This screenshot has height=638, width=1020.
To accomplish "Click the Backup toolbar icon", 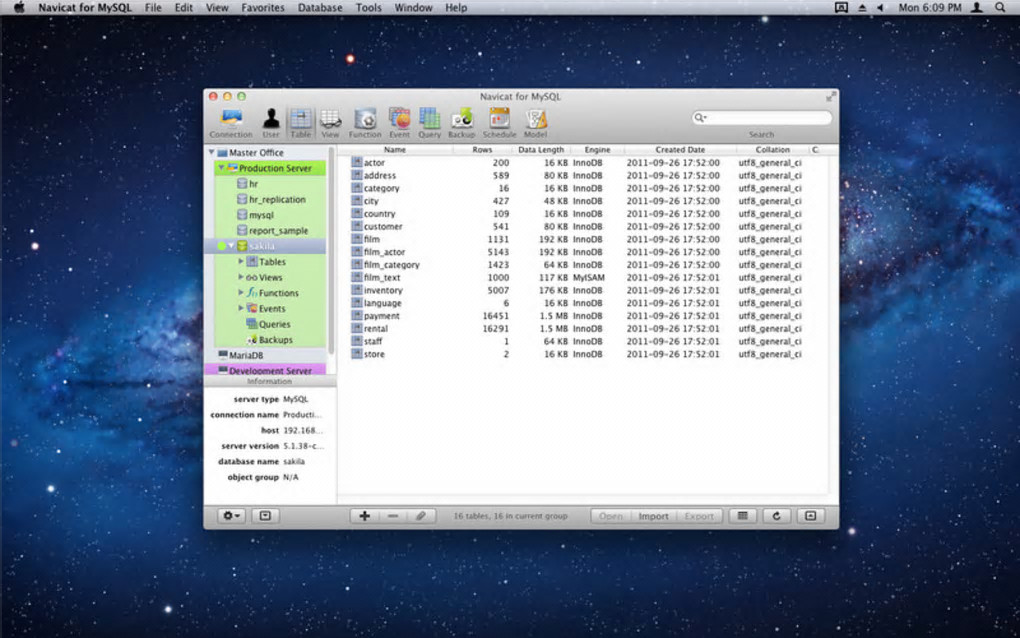I will click(461, 120).
